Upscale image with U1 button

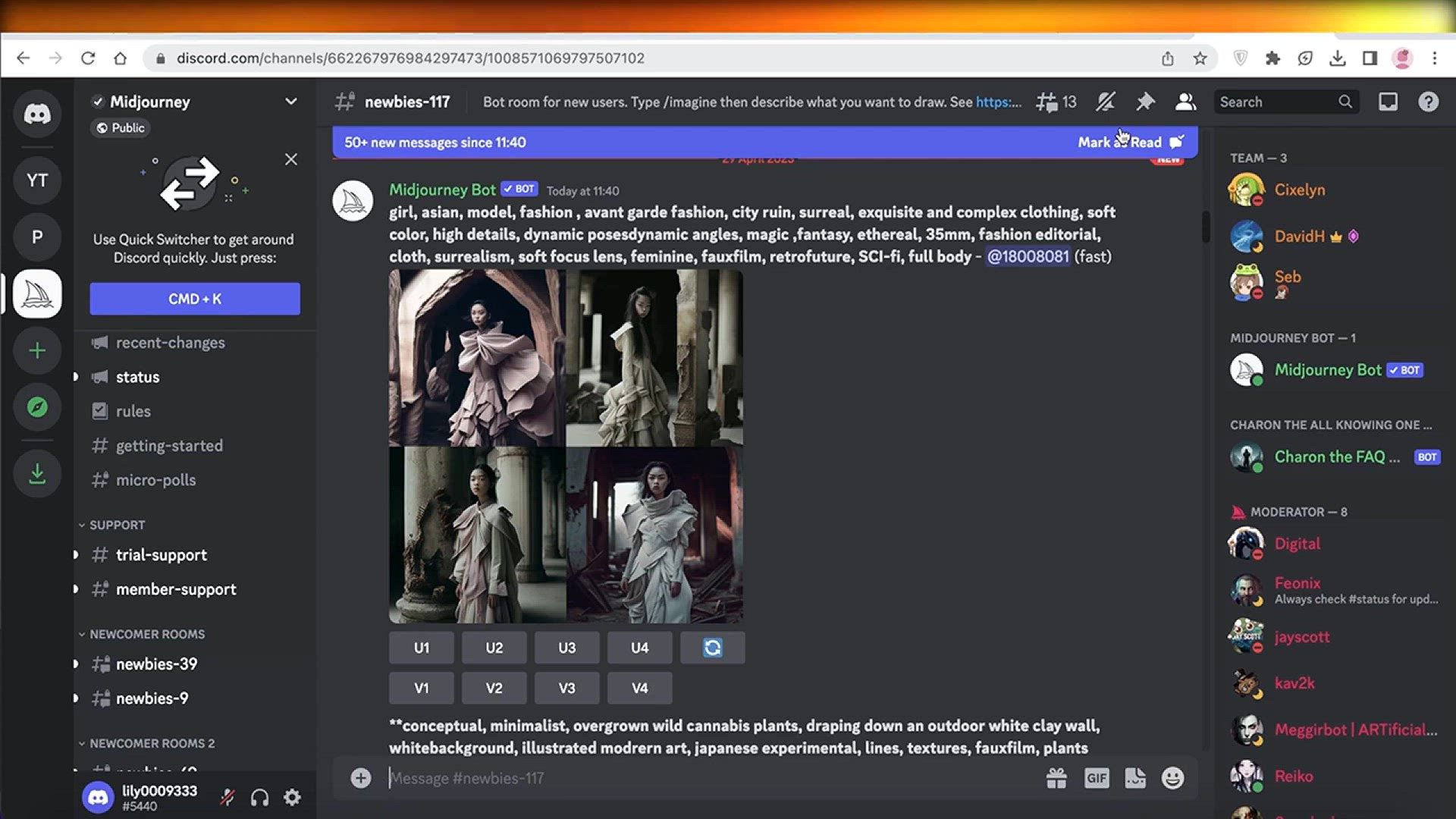(422, 648)
